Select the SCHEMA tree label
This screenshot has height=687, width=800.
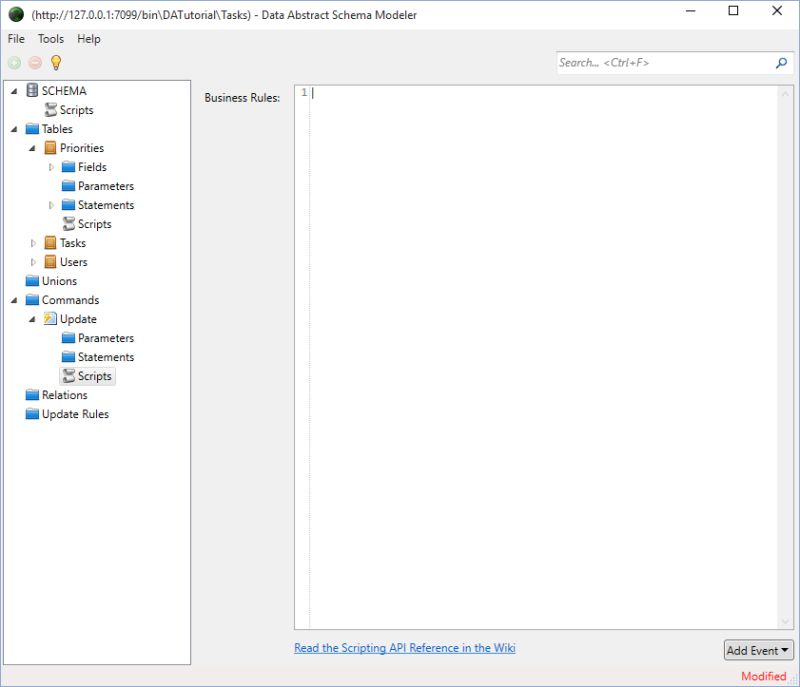(x=64, y=91)
